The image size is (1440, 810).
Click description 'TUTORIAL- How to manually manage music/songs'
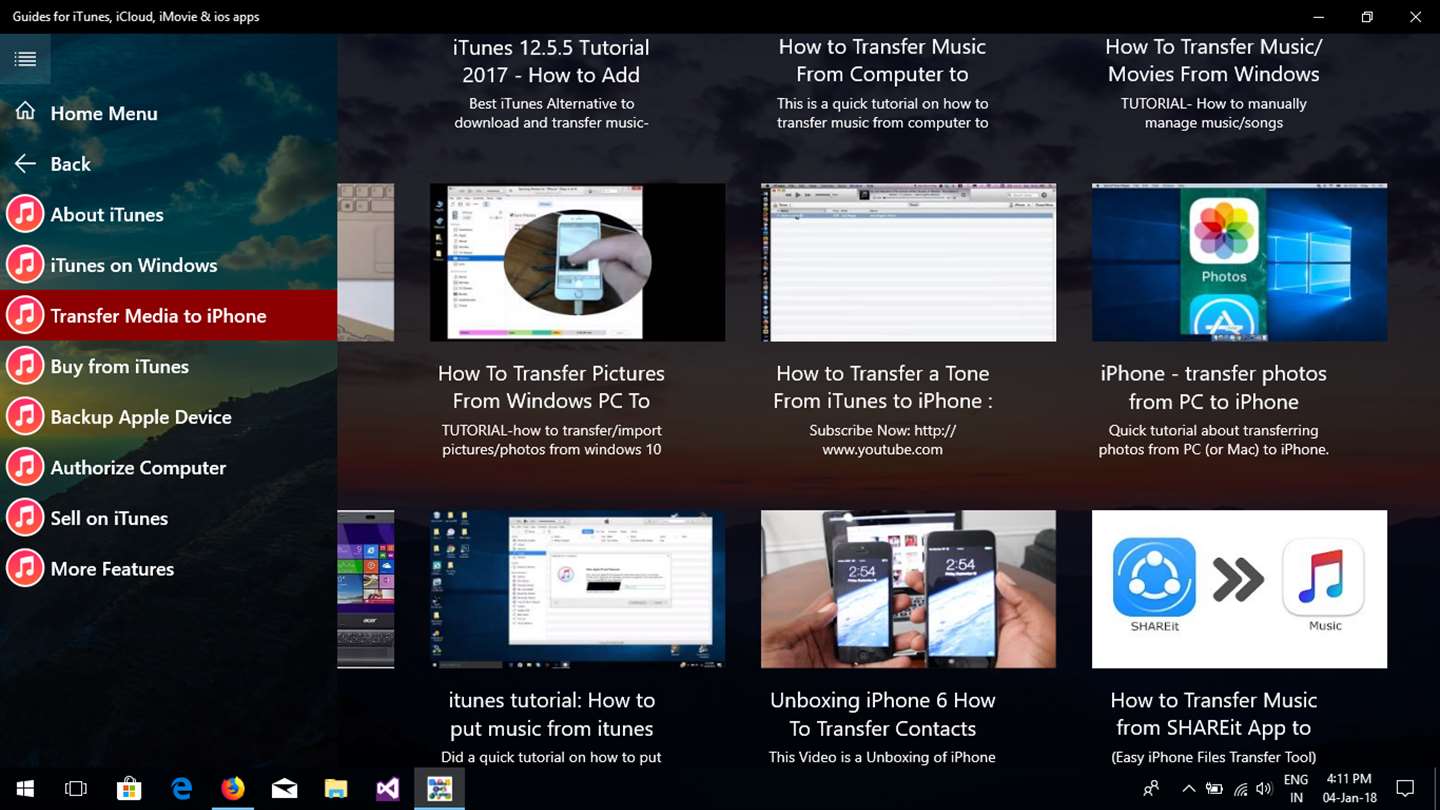tap(1213, 113)
